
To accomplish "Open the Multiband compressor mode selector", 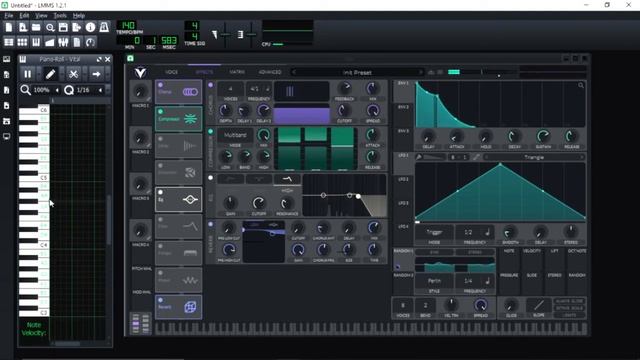I will pyautogui.click(x=235, y=135).
